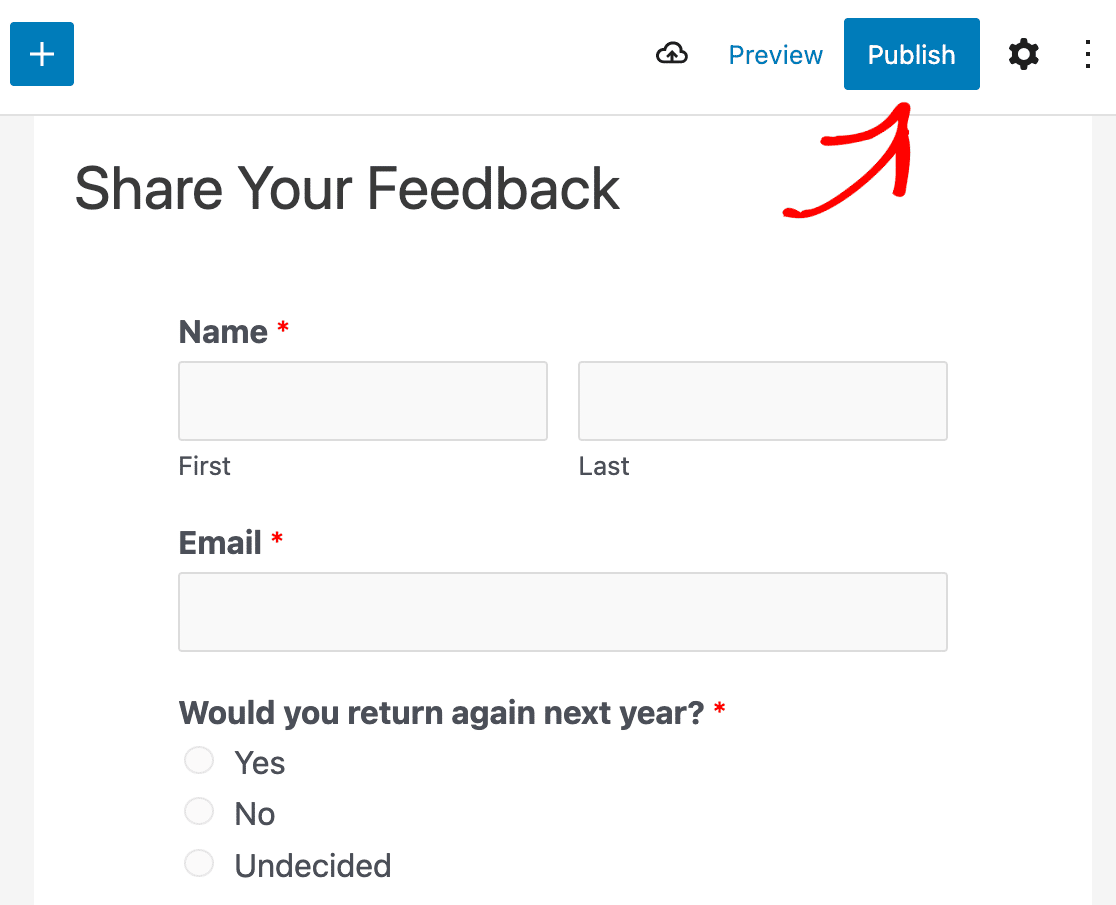Select the Undecided radio option
This screenshot has width=1116, height=905.
pyautogui.click(x=199, y=863)
